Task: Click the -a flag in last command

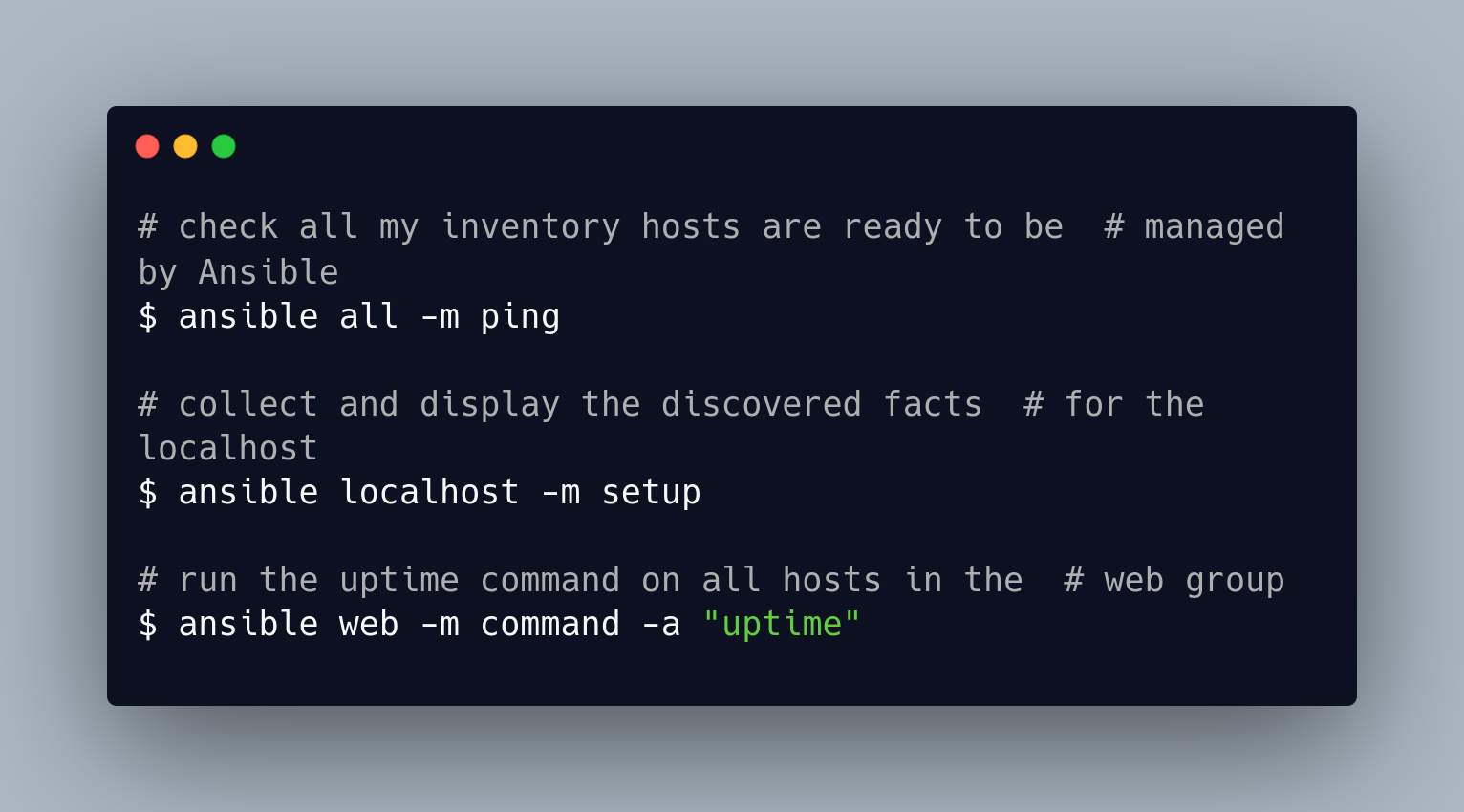Action: point(660,625)
